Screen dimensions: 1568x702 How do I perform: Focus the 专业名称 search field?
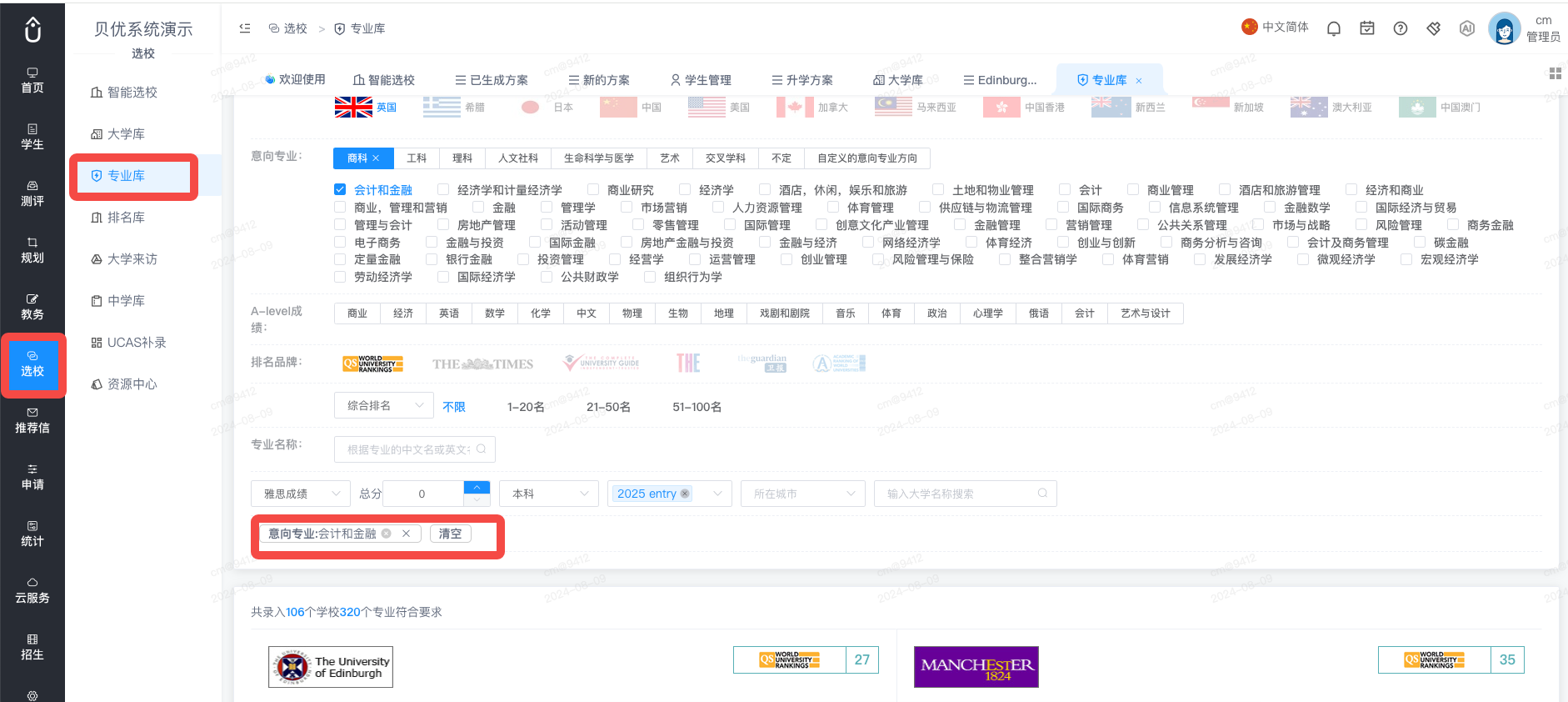coord(415,449)
